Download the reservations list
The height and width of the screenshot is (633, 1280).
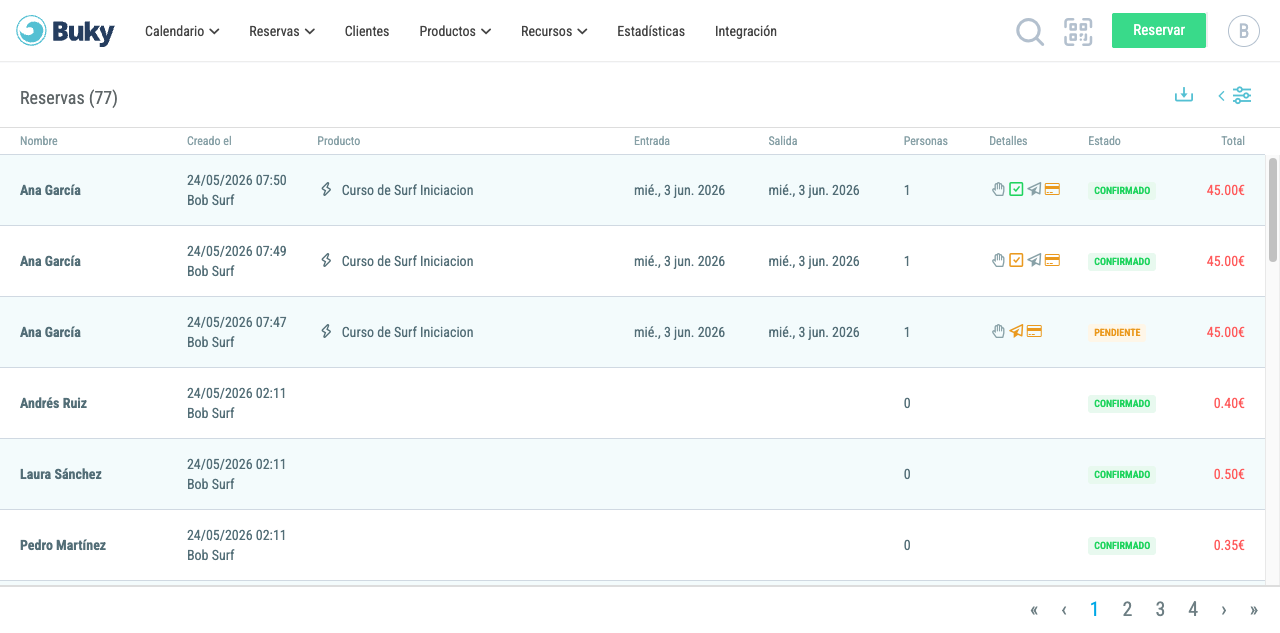point(1184,95)
